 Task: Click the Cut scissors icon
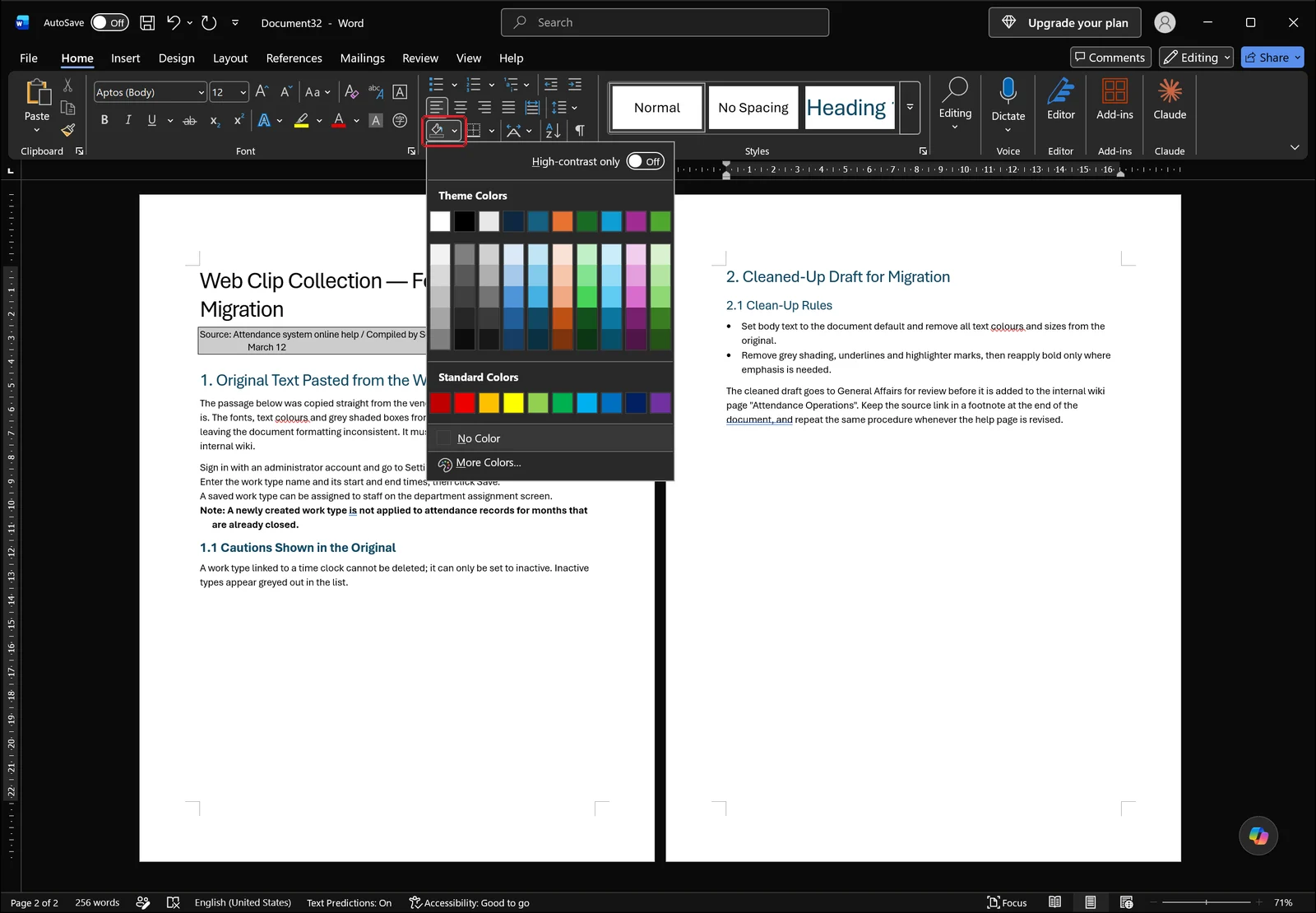pos(68,86)
